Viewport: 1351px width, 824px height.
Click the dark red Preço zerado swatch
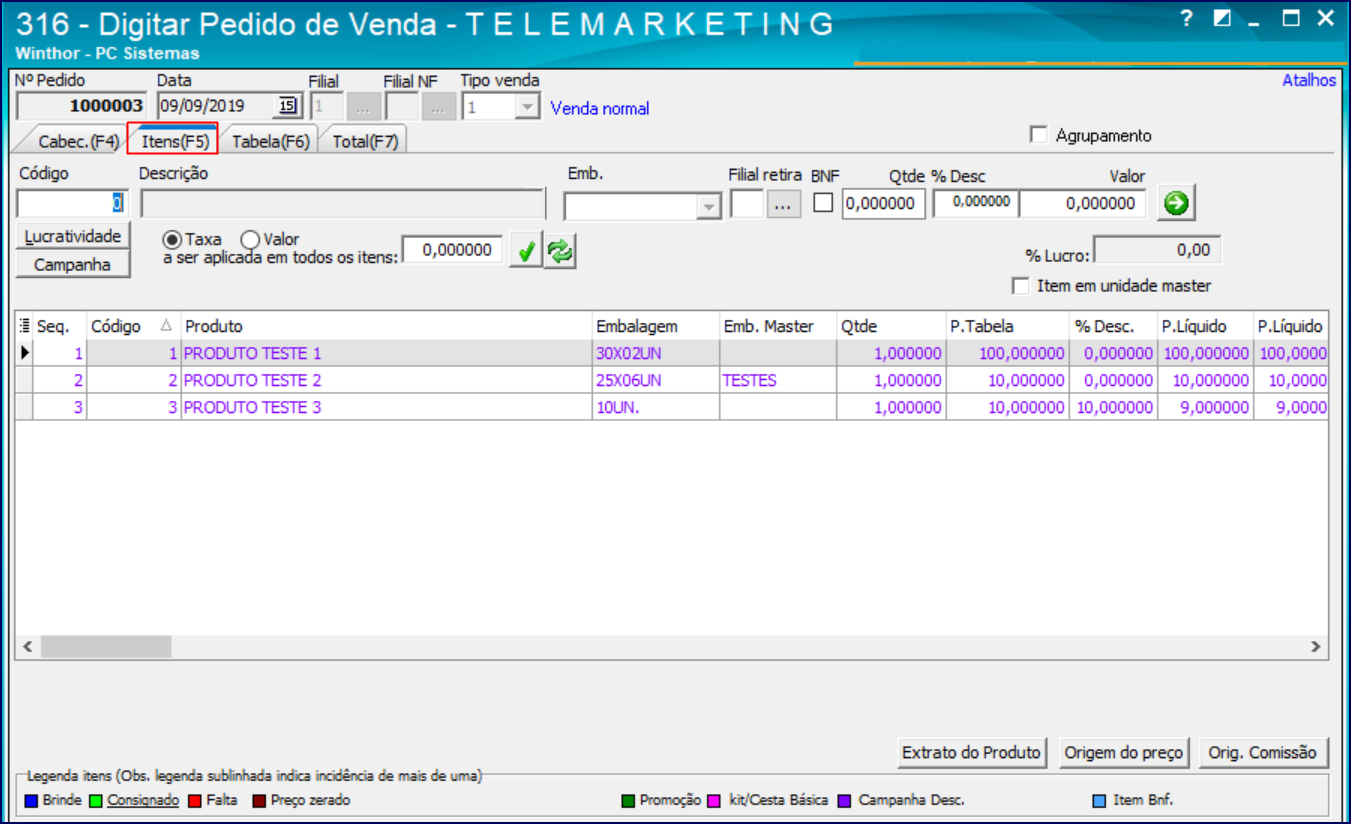(x=259, y=801)
